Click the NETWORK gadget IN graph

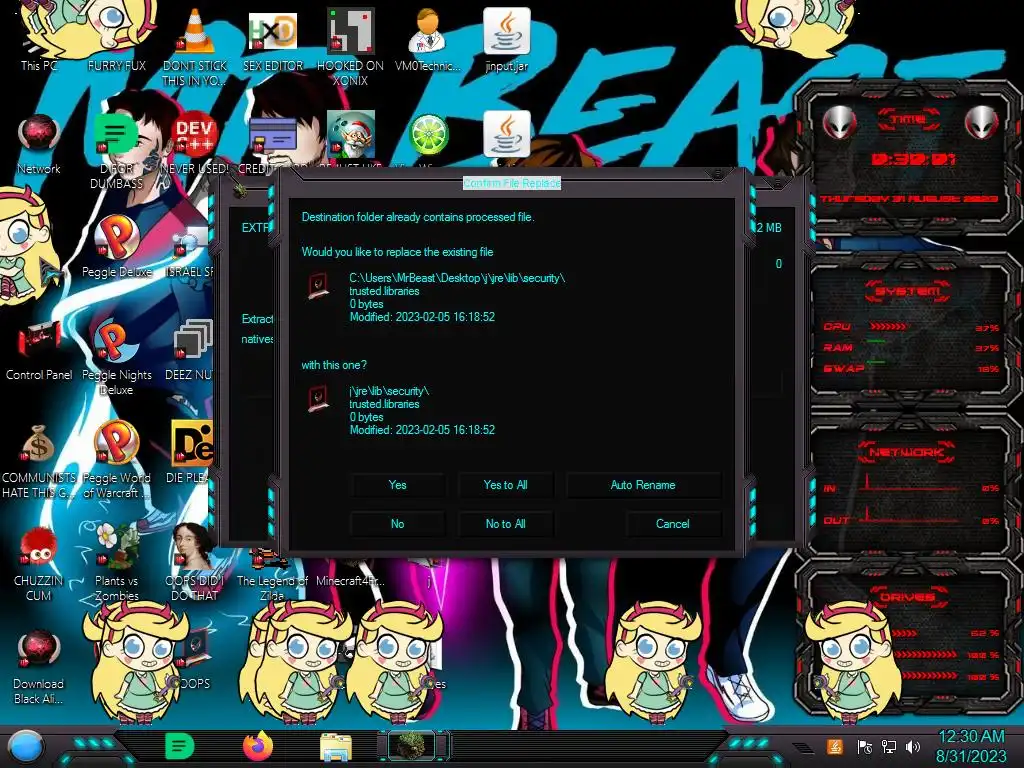click(911, 484)
